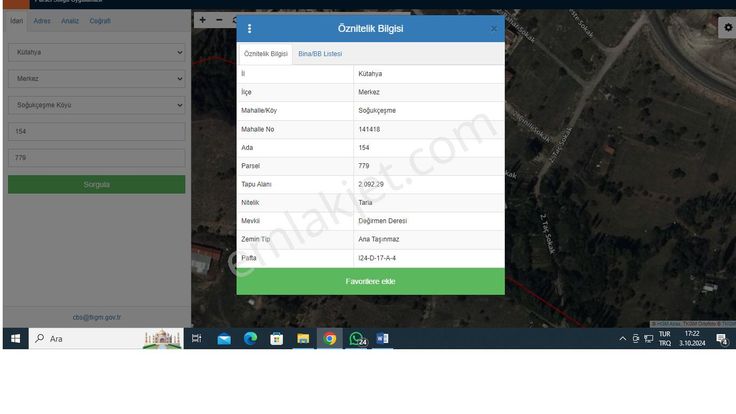Open the network icon in system tray
The image size is (736, 414).
[x=649, y=338]
